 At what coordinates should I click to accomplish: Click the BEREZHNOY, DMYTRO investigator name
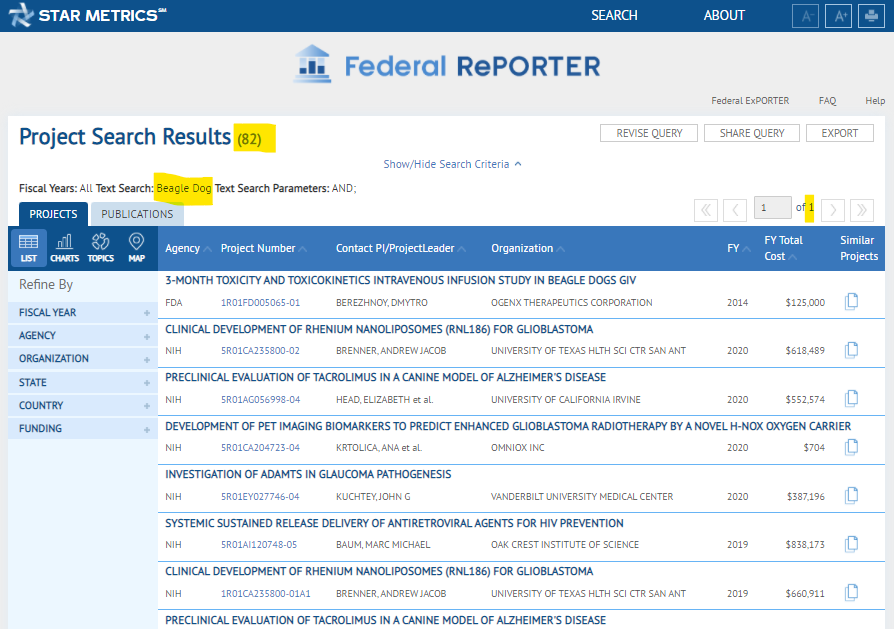coord(381,303)
